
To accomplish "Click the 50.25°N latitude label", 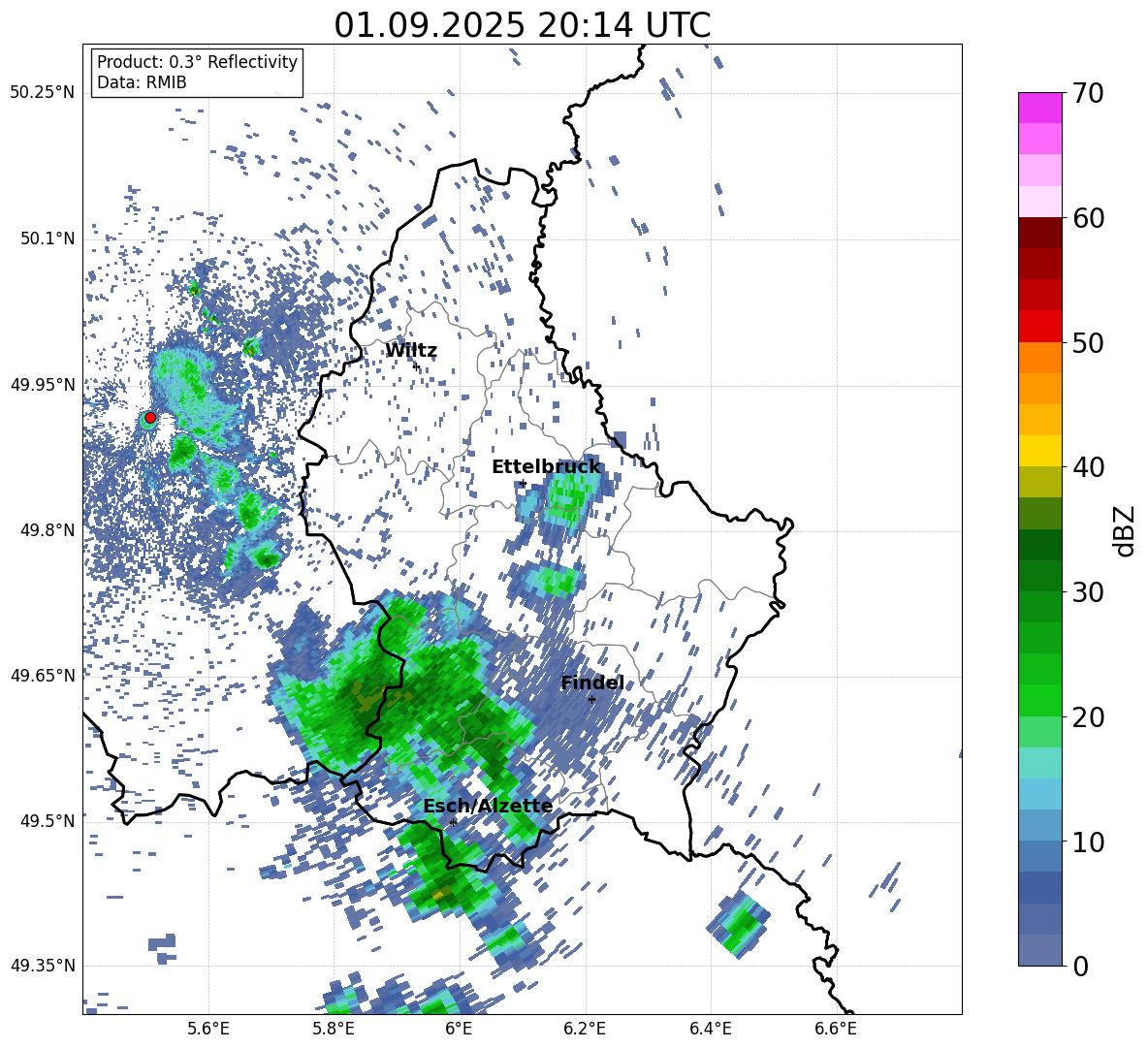I will pyautogui.click(x=43, y=93).
